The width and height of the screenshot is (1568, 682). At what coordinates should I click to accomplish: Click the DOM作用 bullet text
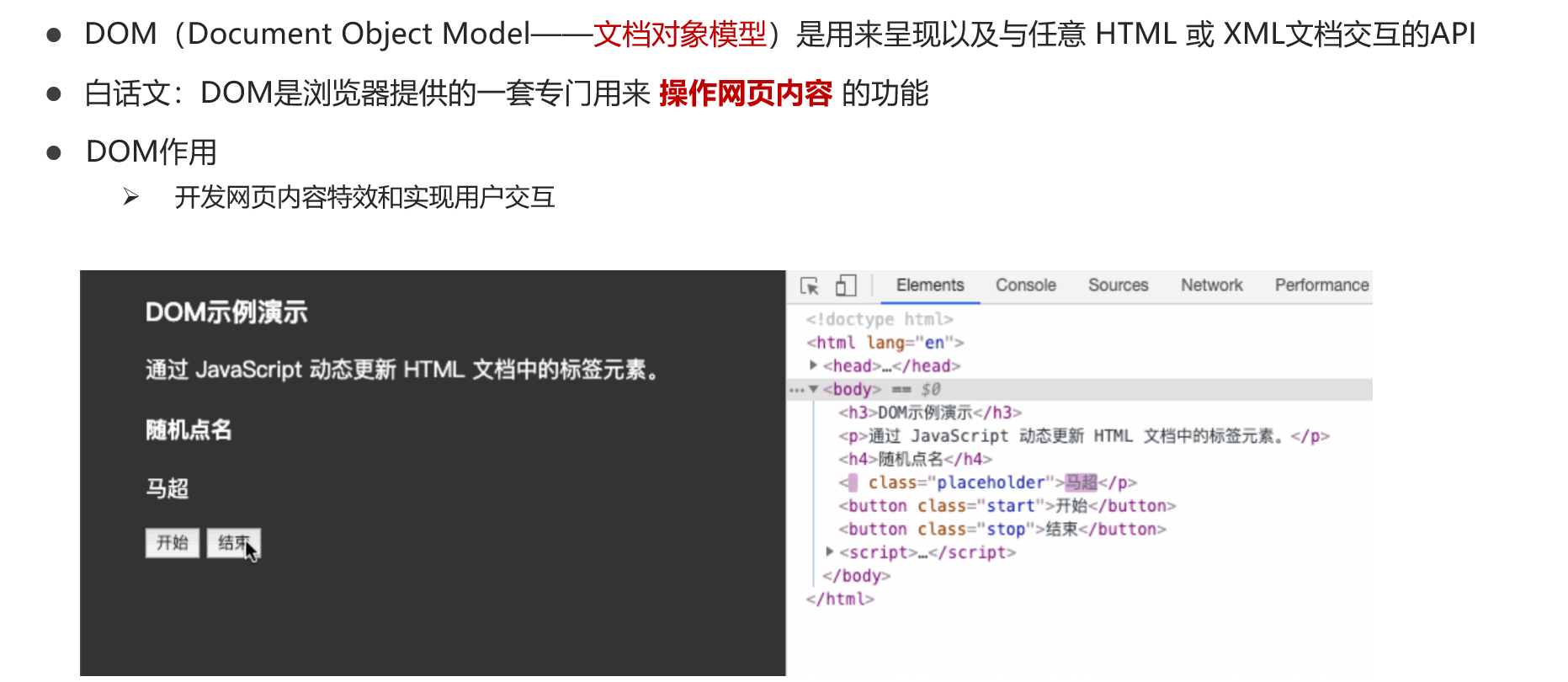coord(151,152)
